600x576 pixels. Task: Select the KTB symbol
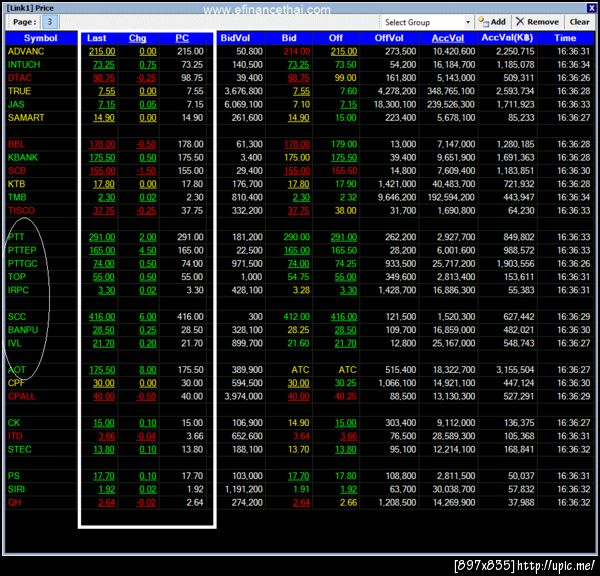point(16,184)
